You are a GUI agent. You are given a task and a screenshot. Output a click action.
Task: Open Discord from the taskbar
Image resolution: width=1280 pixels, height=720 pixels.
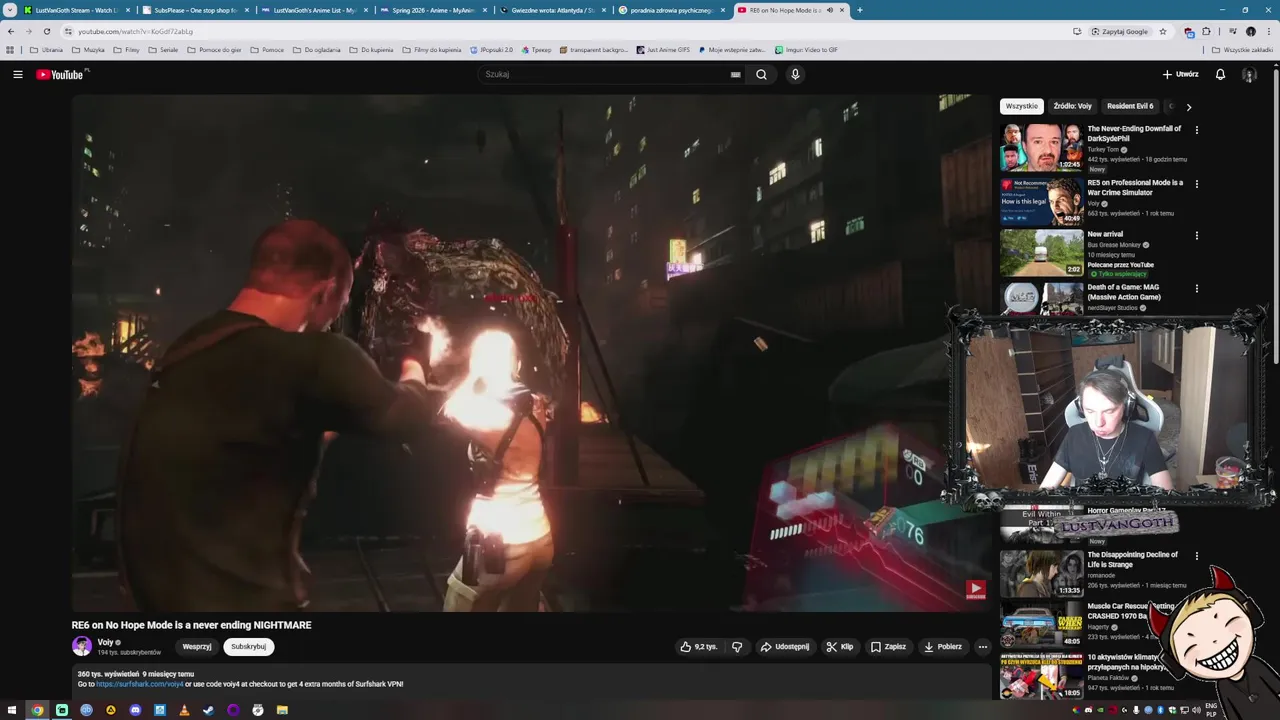(135, 710)
